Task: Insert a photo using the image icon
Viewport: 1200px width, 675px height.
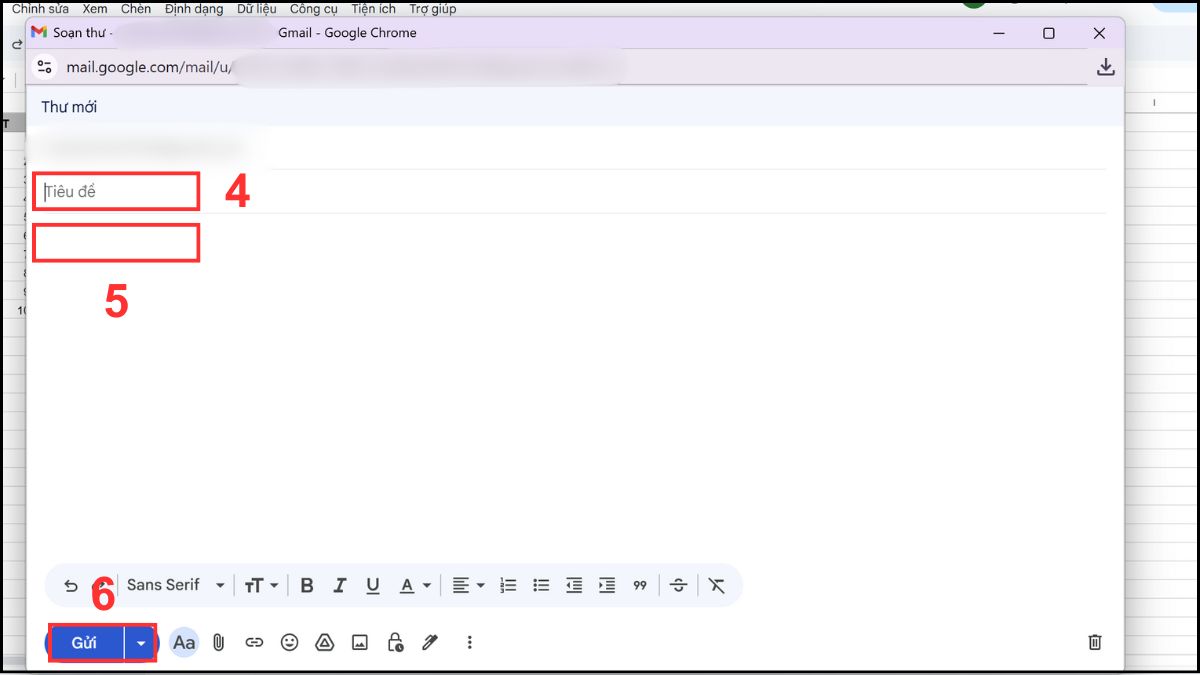Action: point(359,643)
